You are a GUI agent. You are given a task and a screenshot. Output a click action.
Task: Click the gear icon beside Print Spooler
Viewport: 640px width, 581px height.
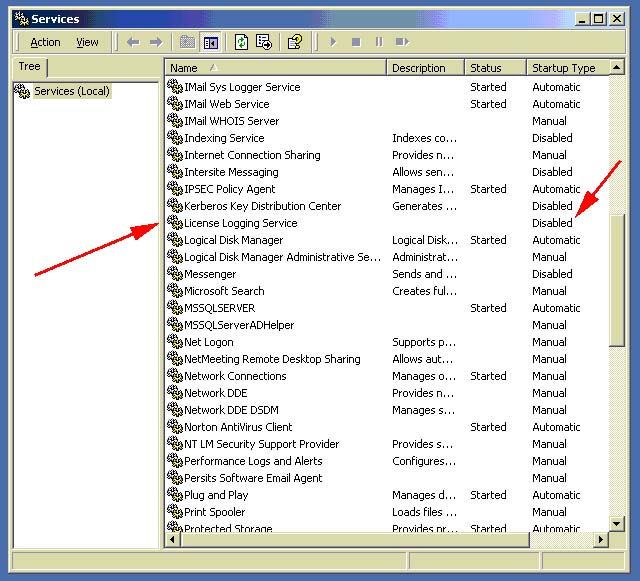pyautogui.click(x=175, y=512)
